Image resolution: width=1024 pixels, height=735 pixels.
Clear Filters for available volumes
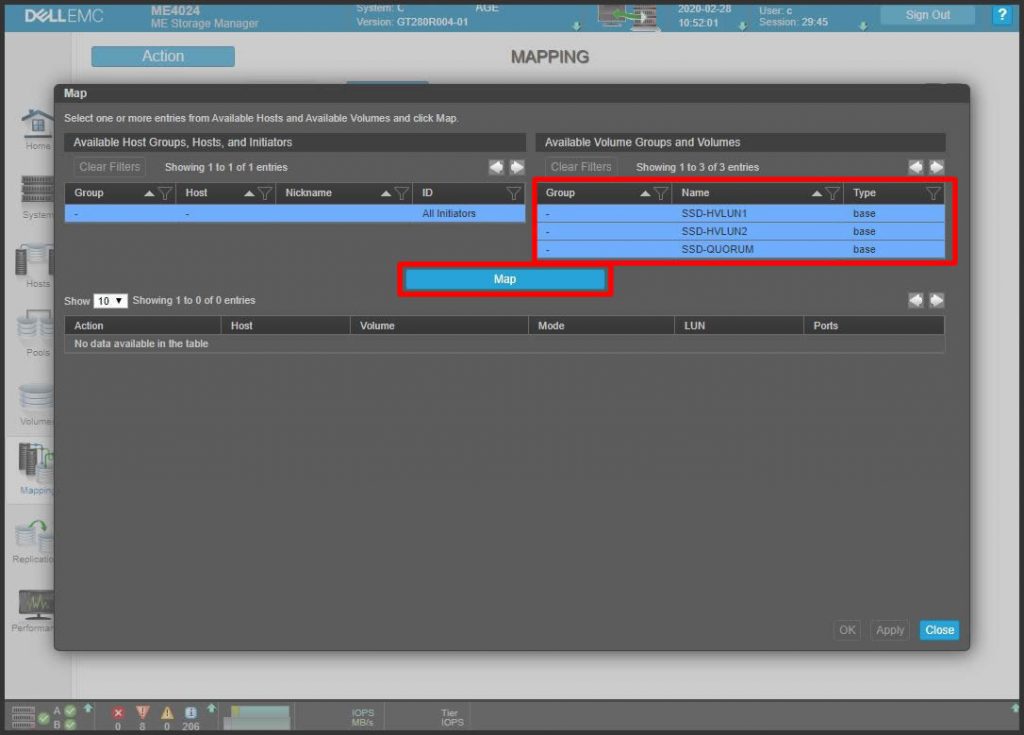(581, 167)
